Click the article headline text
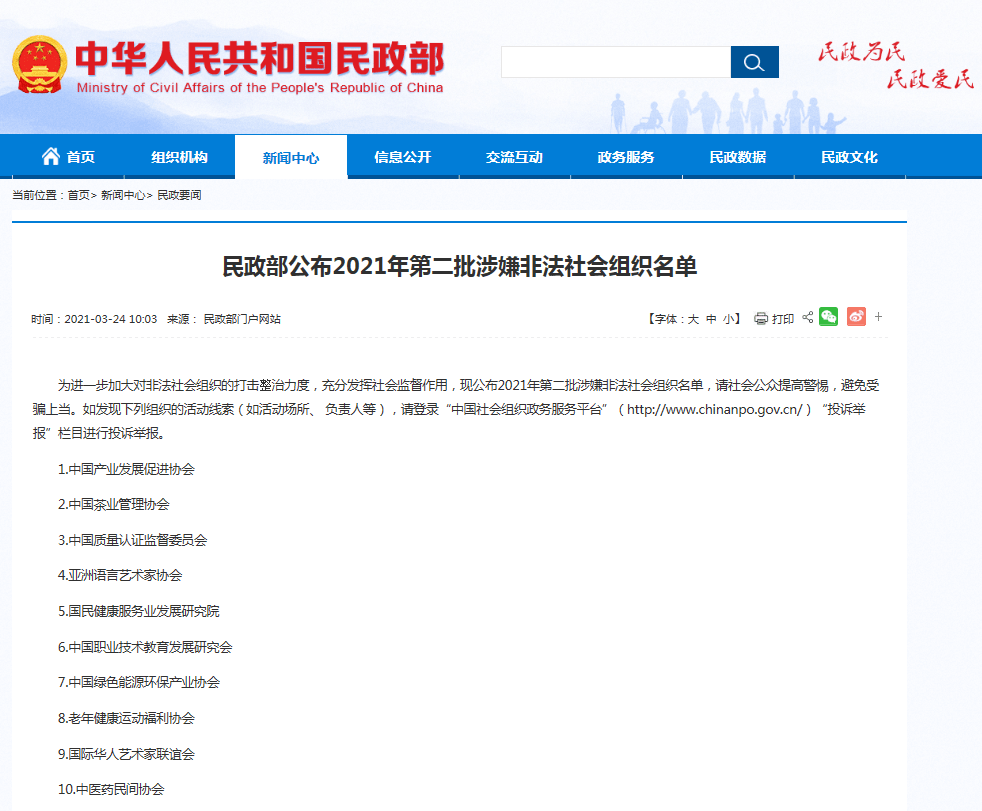The width and height of the screenshot is (982, 811). 460,266
